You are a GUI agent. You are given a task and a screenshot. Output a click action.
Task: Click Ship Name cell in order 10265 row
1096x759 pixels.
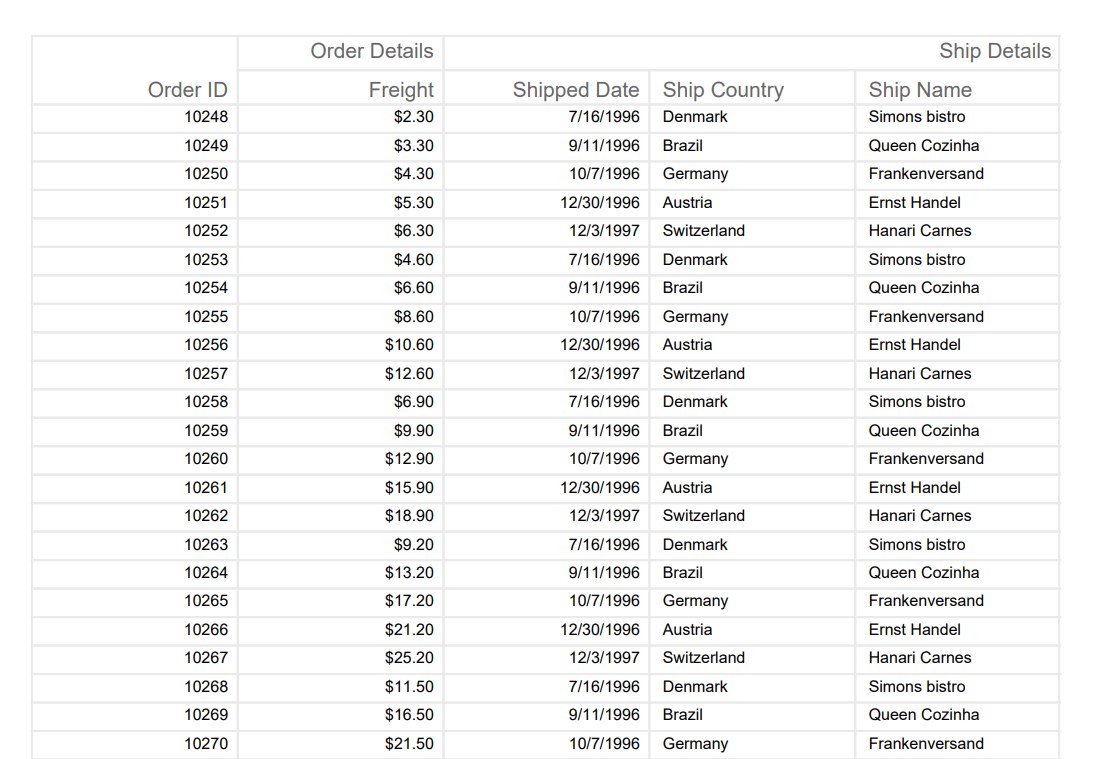click(926, 601)
